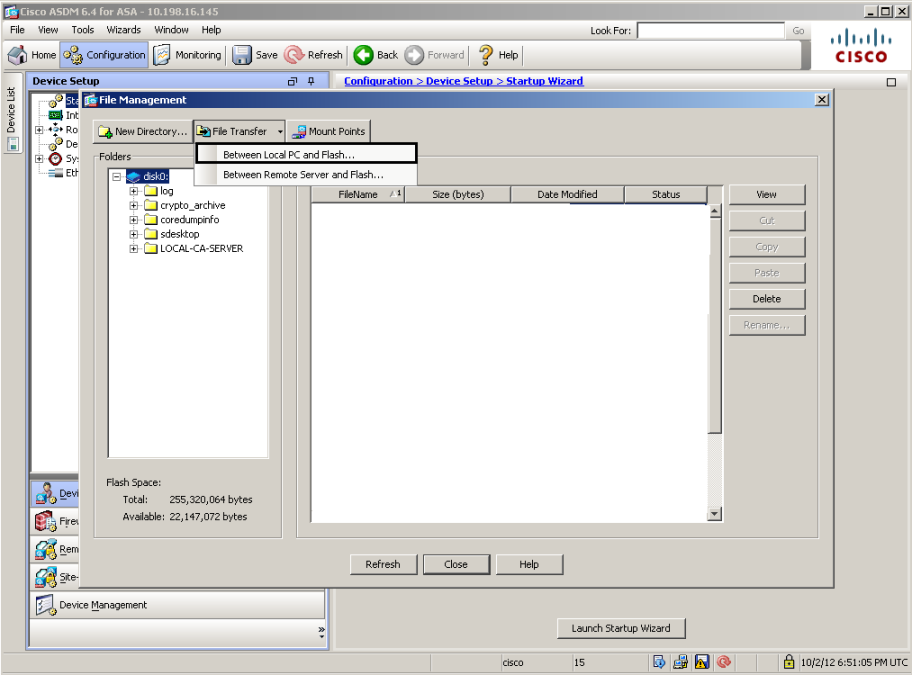This screenshot has height=675, width=912.
Task: Click the Delete file button
Action: tap(767, 299)
